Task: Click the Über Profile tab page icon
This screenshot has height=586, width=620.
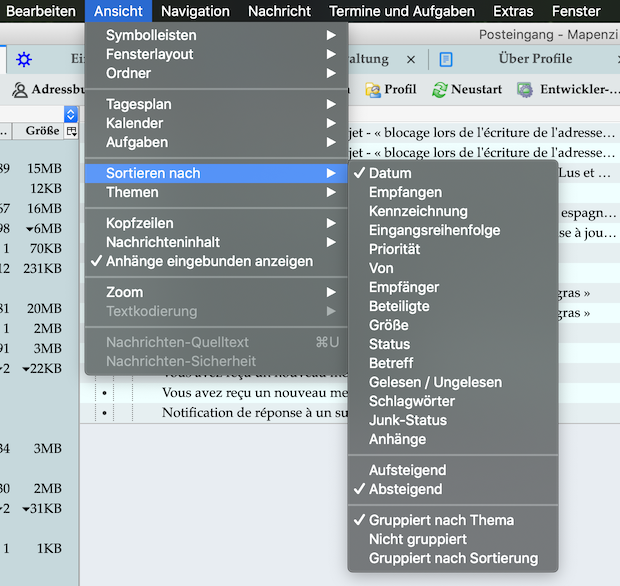Action: coord(446,59)
